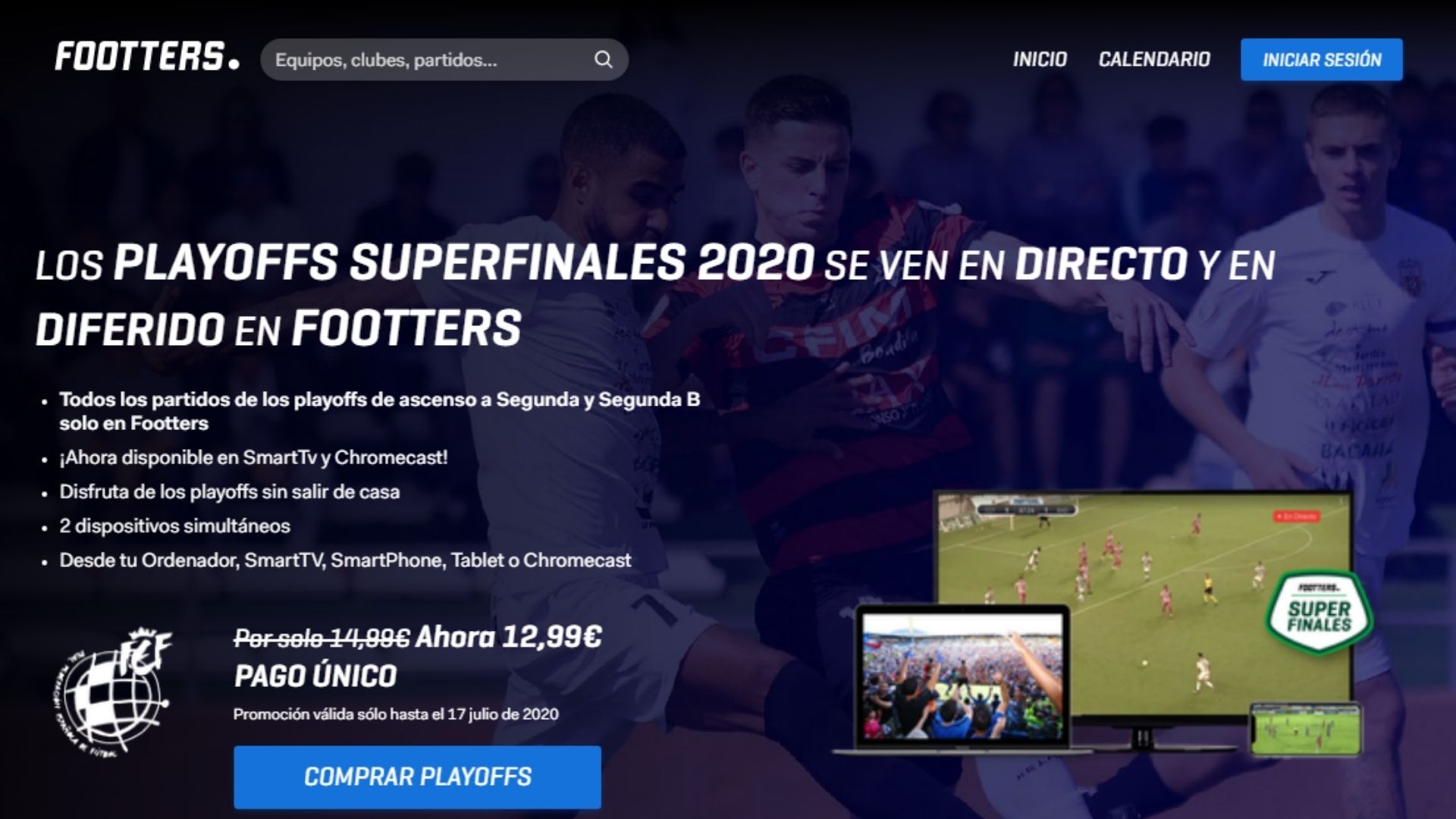Viewport: 1456px width, 819px height.
Task: Click the SmartTv y Chromecast bullet text
Action: (x=254, y=457)
